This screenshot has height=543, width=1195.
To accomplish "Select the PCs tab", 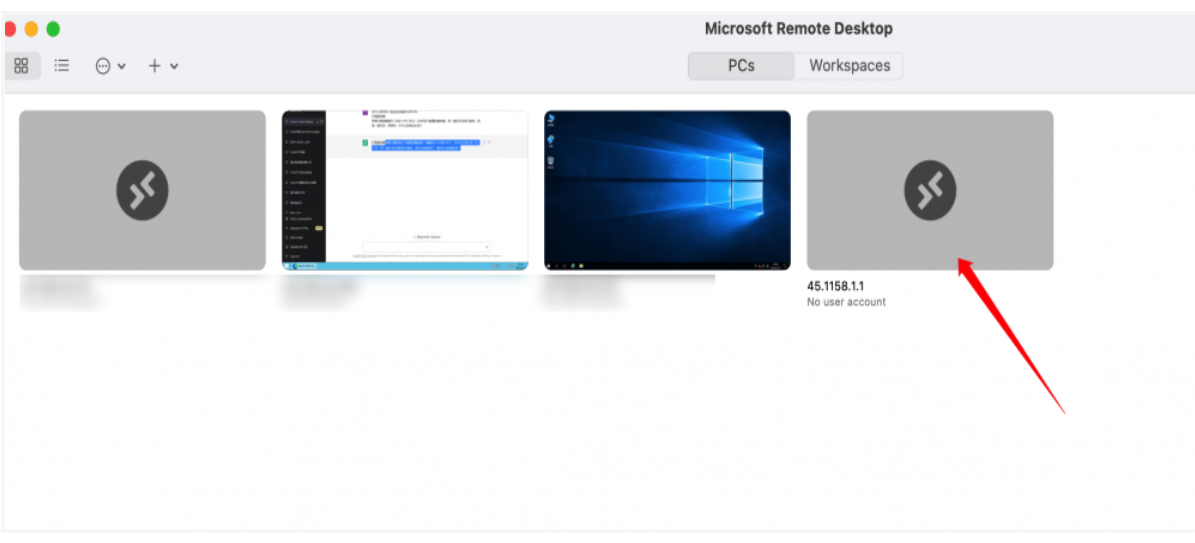I will (741, 66).
